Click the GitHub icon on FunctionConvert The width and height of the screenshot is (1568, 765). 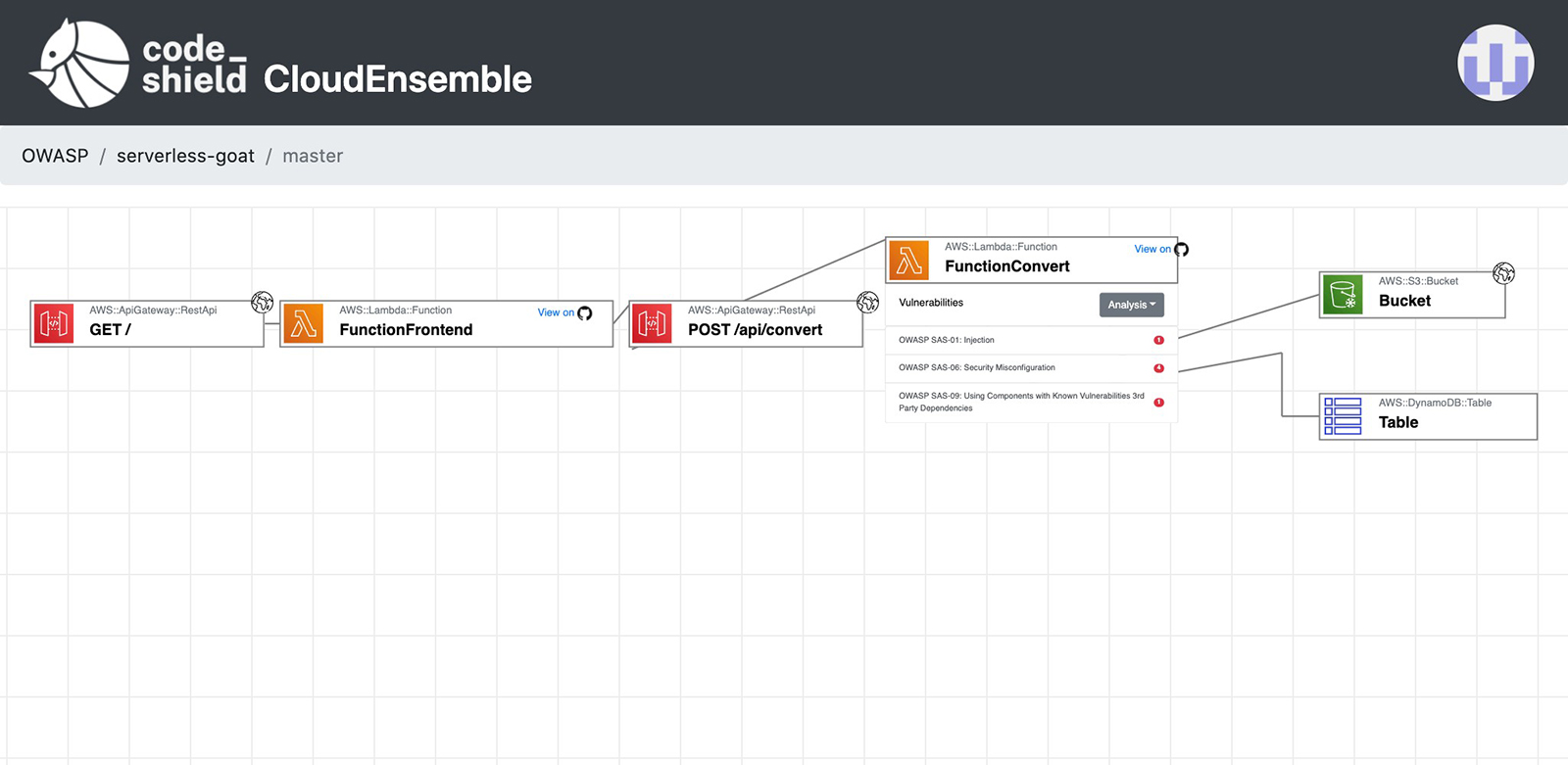click(x=1182, y=250)
